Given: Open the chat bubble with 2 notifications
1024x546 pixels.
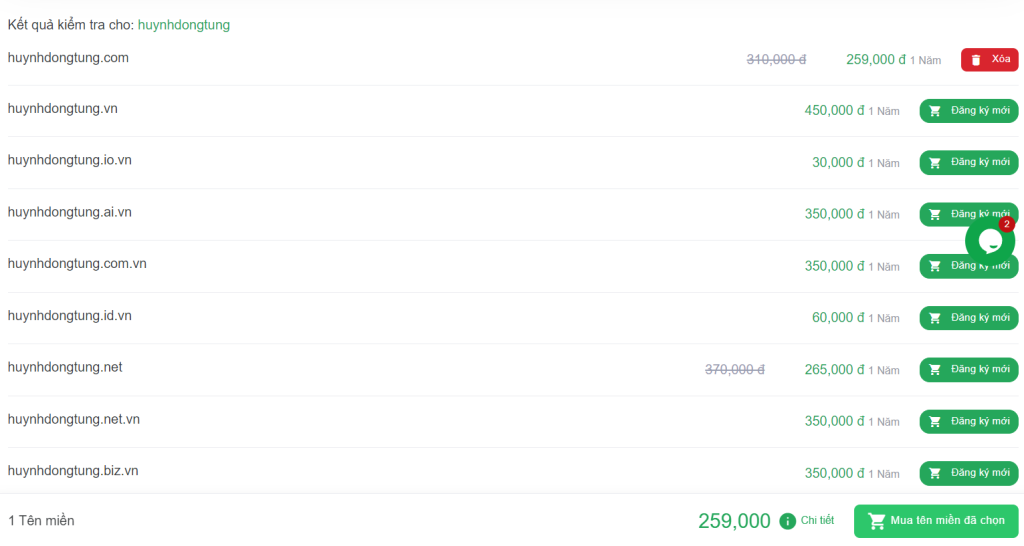Looking at the screenshot, I should (990, 240).
